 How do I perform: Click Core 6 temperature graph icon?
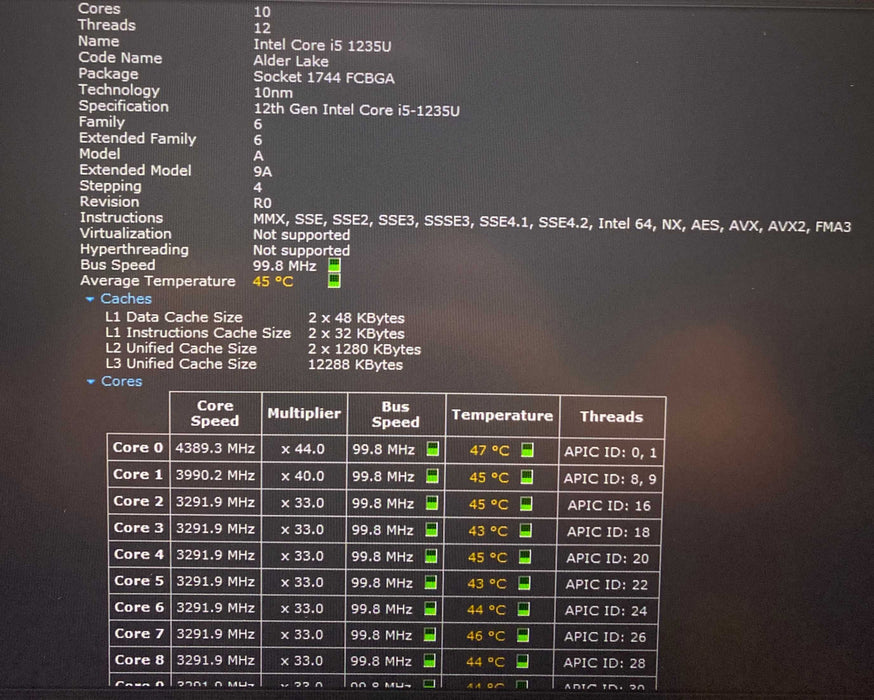click(x=523, y=609)
